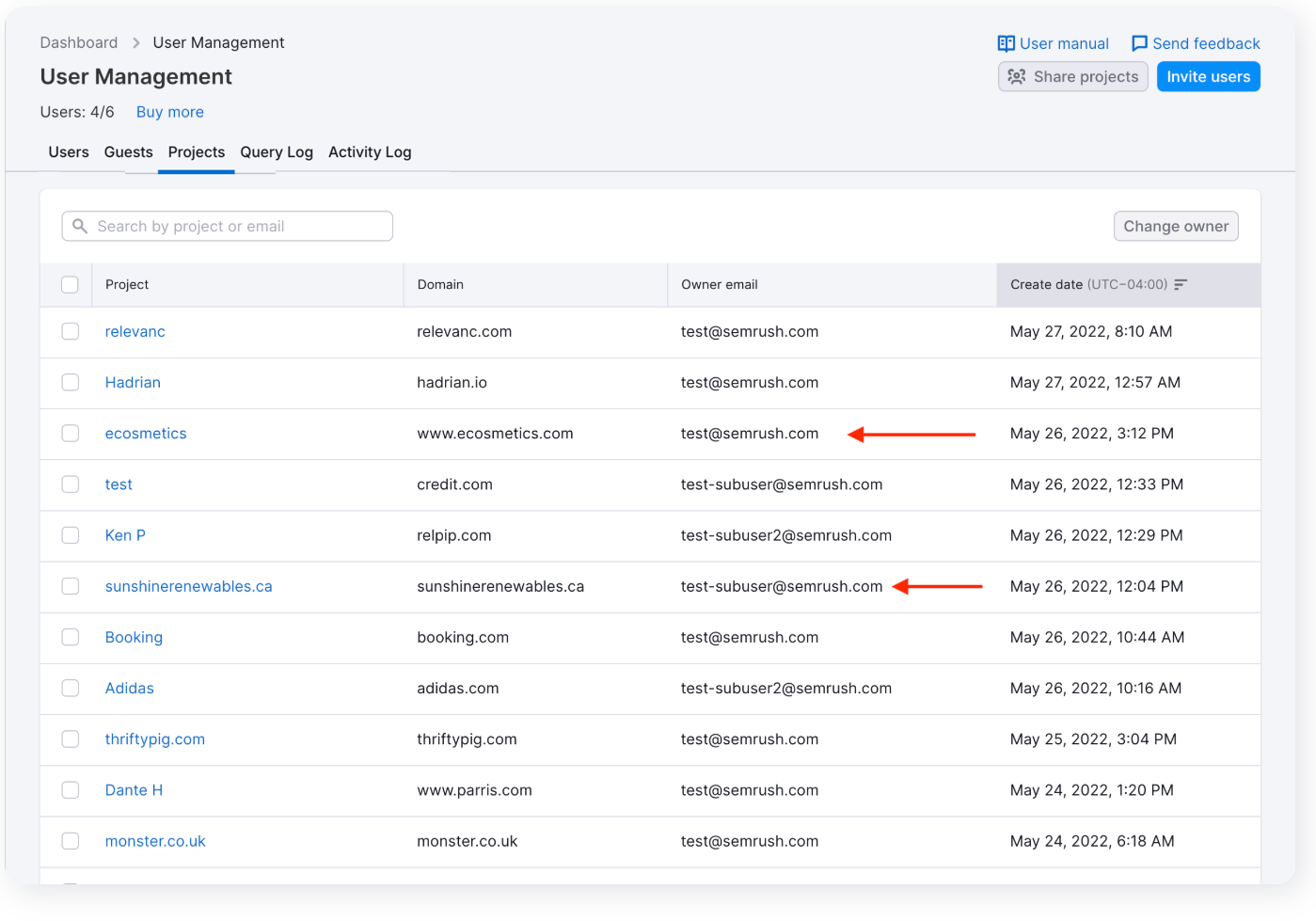Select all projects using the header checkbox
The height and width of the screenshot is (921, 1316).
pyautogui.click(x=70, y=283)
